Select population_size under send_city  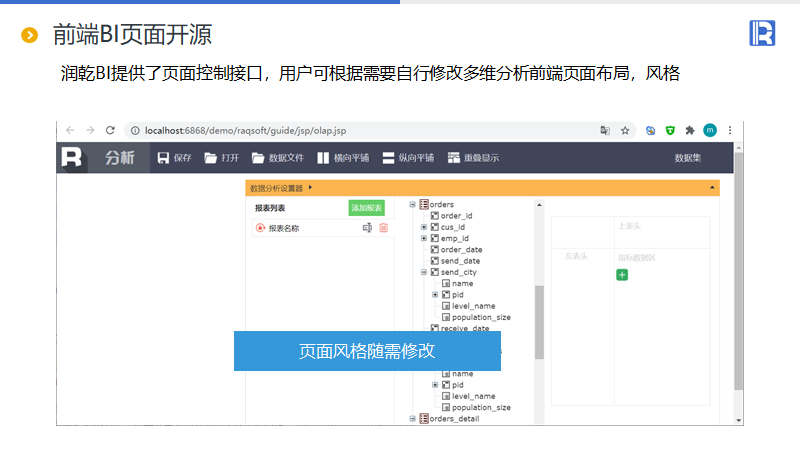coord(481,317)
